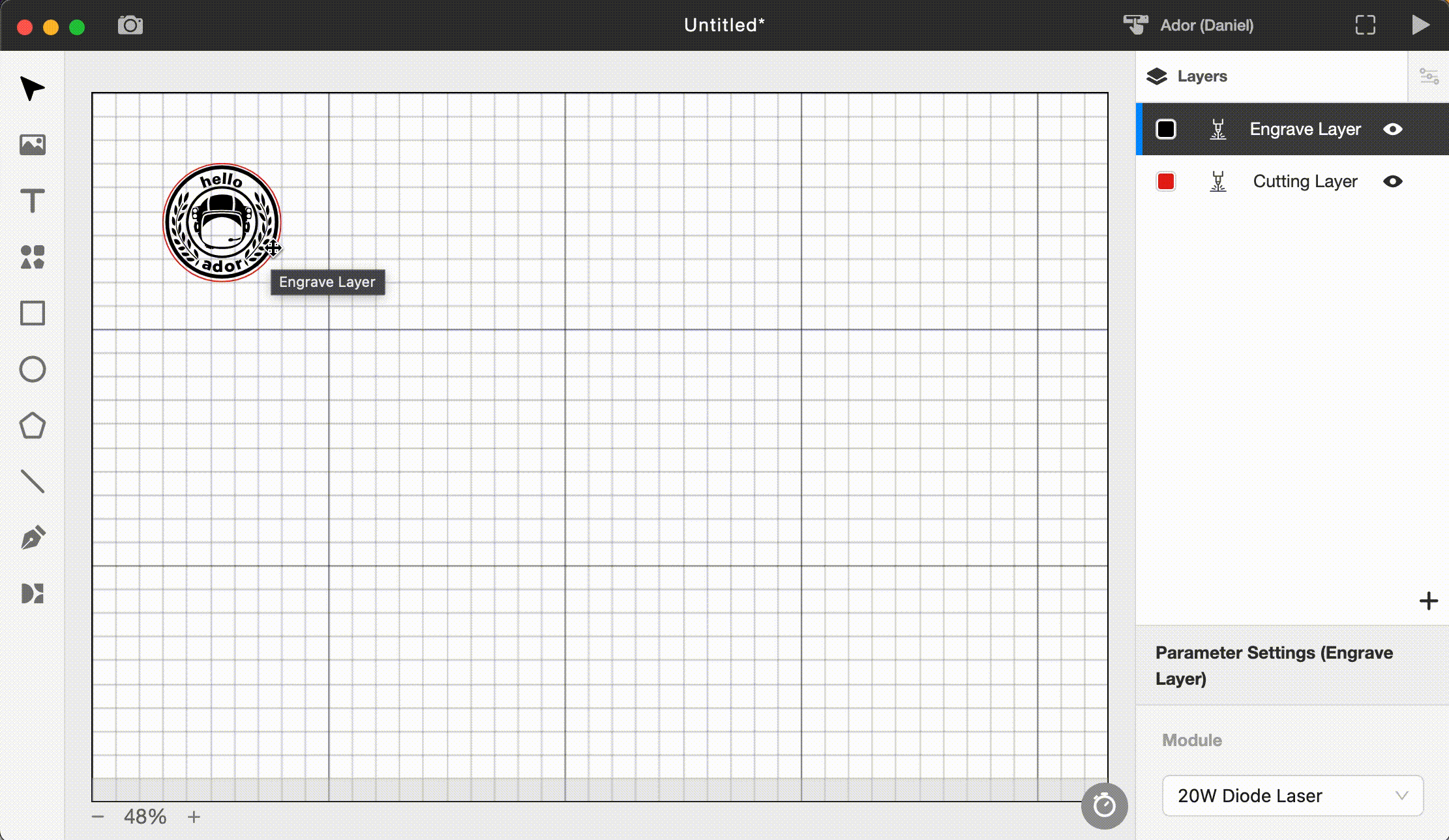Click the machine select icon
1449x840 pixels.
(x=1135, y=25)
